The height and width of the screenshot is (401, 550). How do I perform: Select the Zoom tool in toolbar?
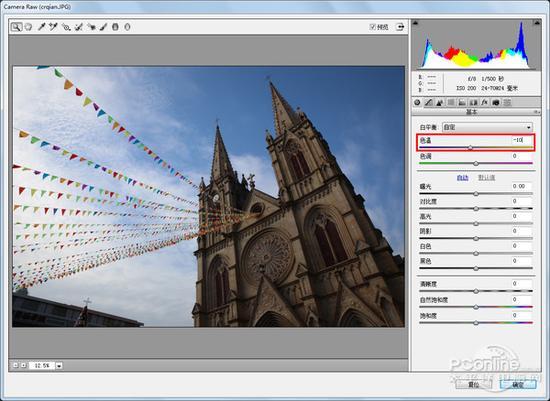tap(16, 27)
